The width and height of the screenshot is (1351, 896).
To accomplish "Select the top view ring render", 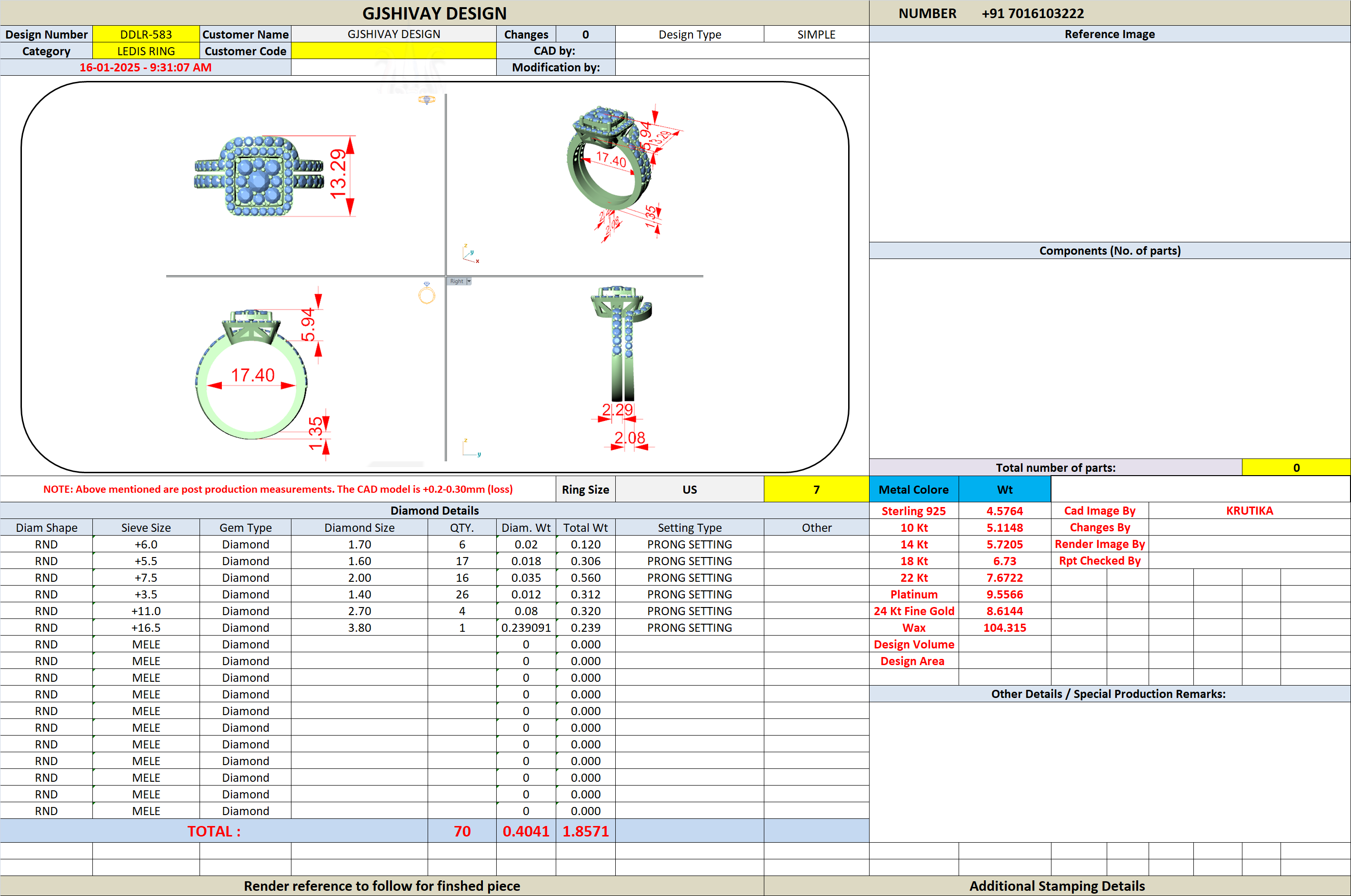I will 258,177.
